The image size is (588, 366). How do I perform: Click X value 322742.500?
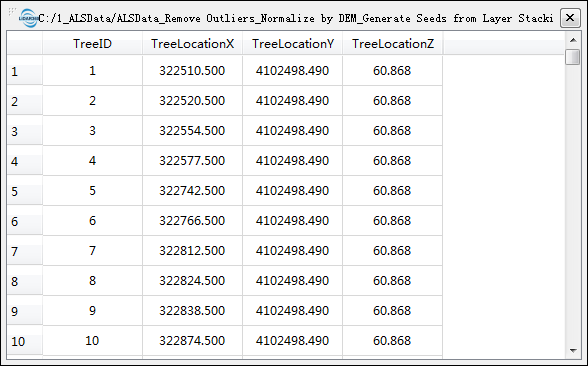[x=192, y=190]
